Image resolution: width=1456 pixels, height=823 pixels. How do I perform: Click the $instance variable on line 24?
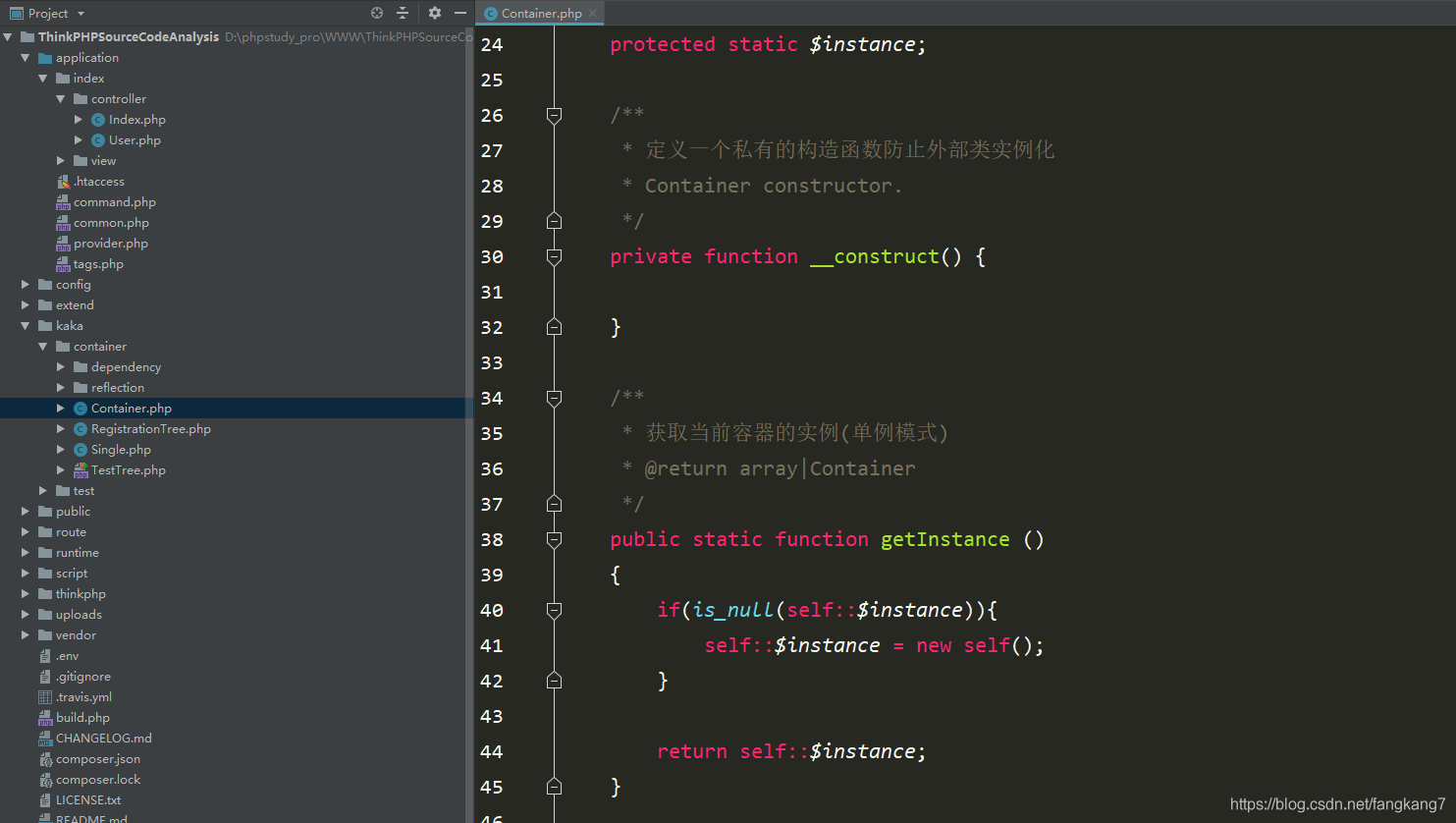coord(862,44)
